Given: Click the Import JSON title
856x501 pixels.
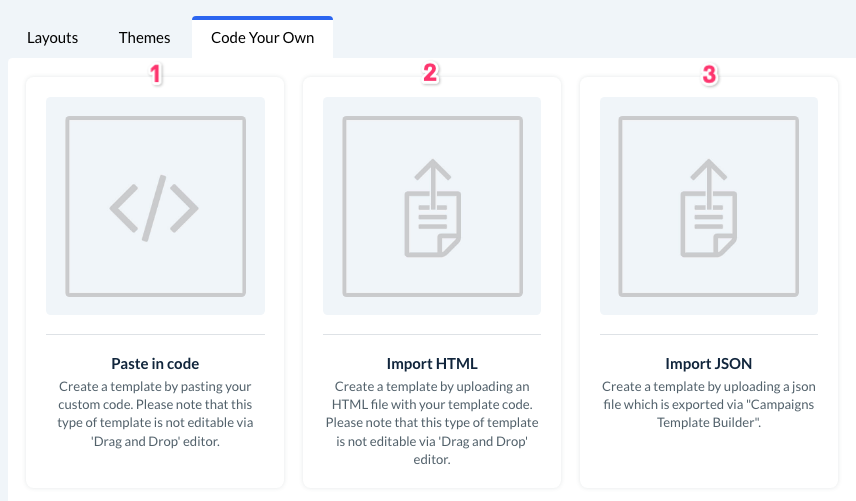Looking at the screenshot, I should click(x=709, y=363).
